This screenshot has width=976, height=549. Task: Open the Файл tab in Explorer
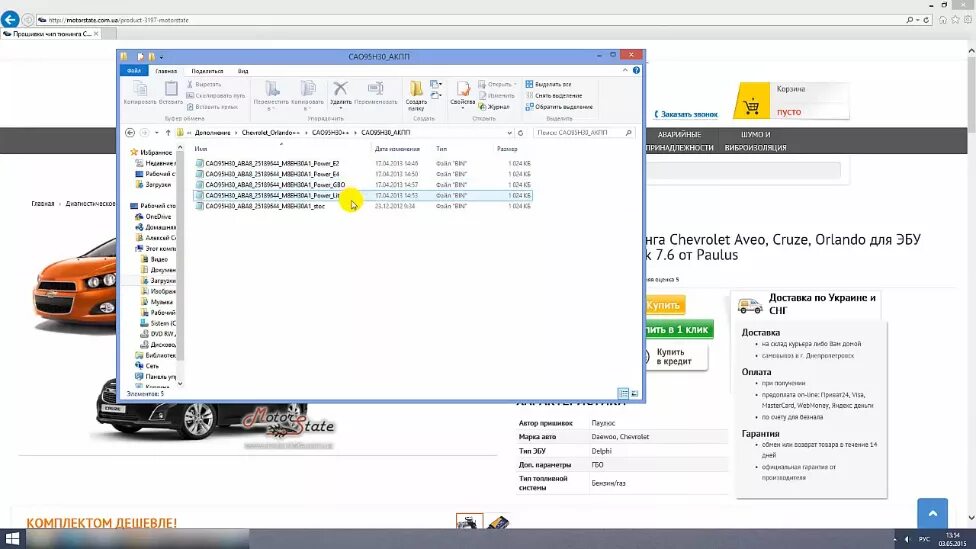coord(134,71)
